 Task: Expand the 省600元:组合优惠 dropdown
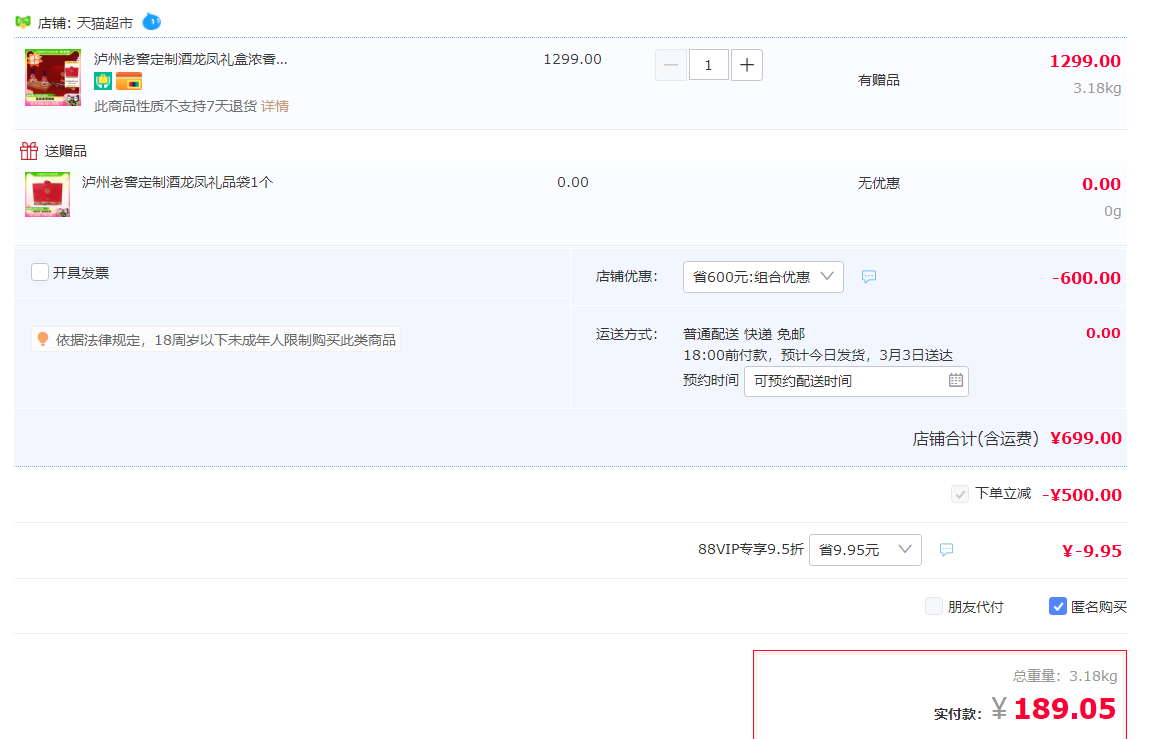[x=763, y=277]
